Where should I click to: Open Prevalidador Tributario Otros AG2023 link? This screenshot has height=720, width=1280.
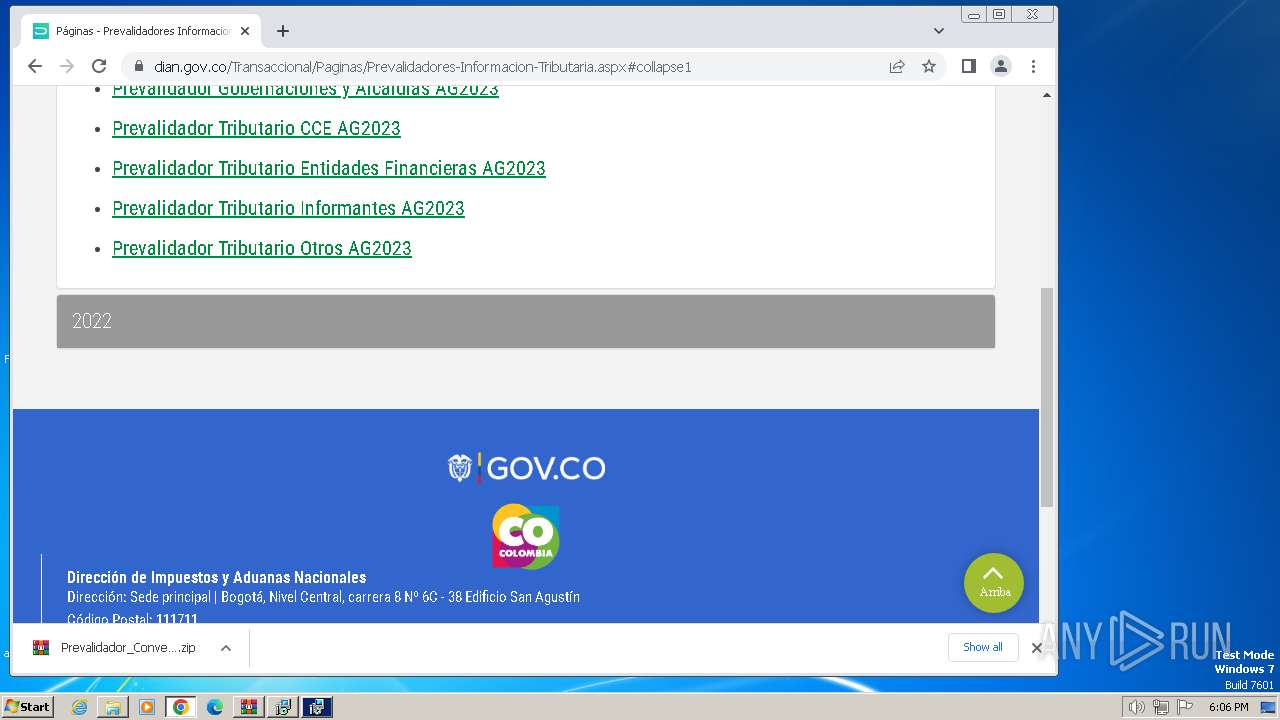pos(262,248)
